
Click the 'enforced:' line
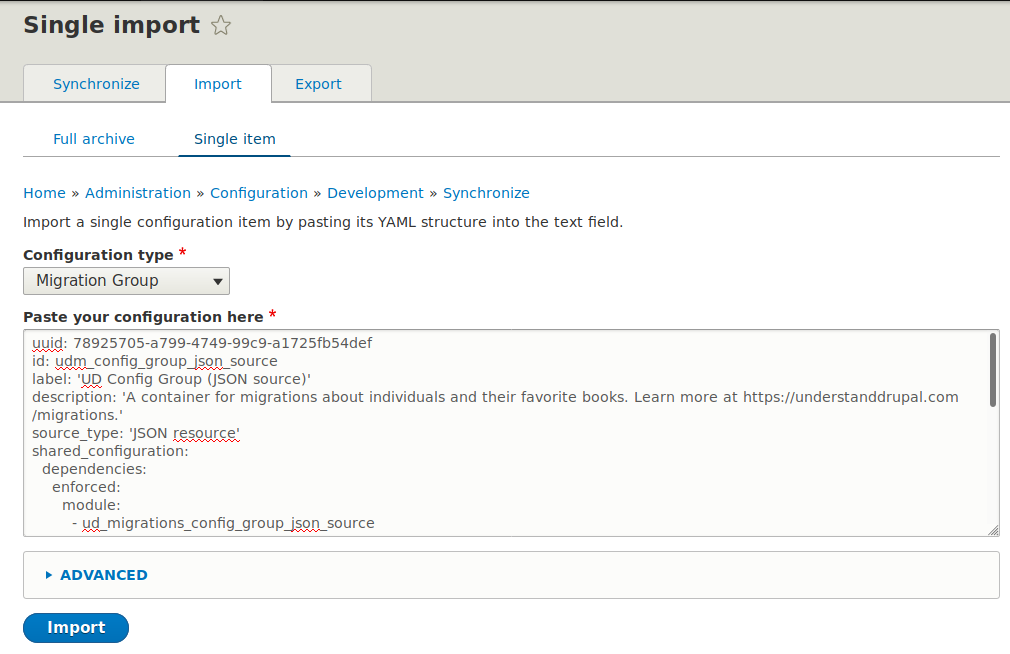86,487
